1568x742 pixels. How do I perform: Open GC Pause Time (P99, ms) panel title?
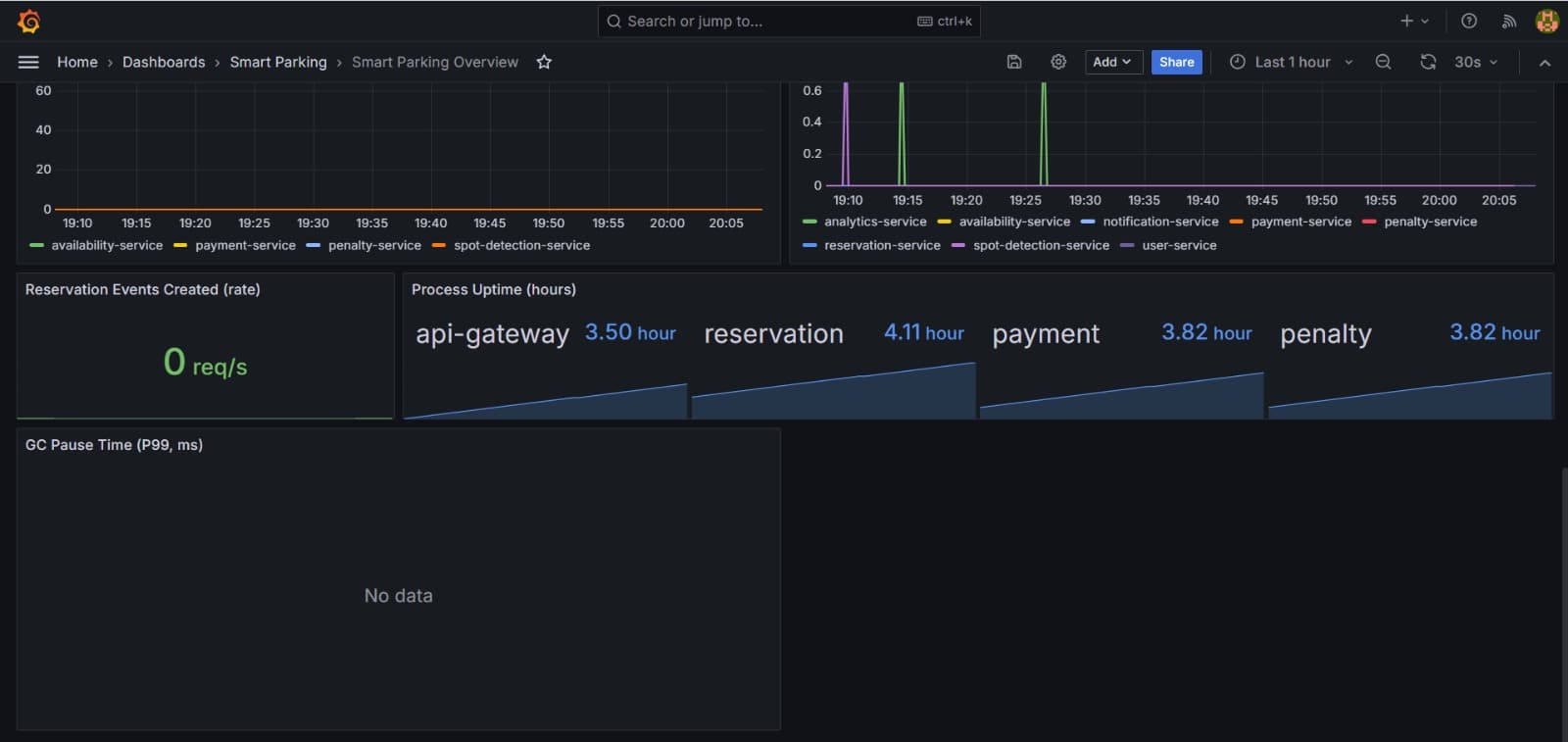coord(114,444)
